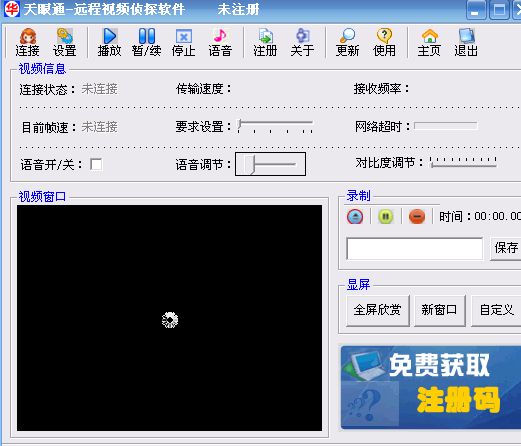Check for updates via the 更新 icon
Screen dimensions: 521x446
click(x=347, y=42)
